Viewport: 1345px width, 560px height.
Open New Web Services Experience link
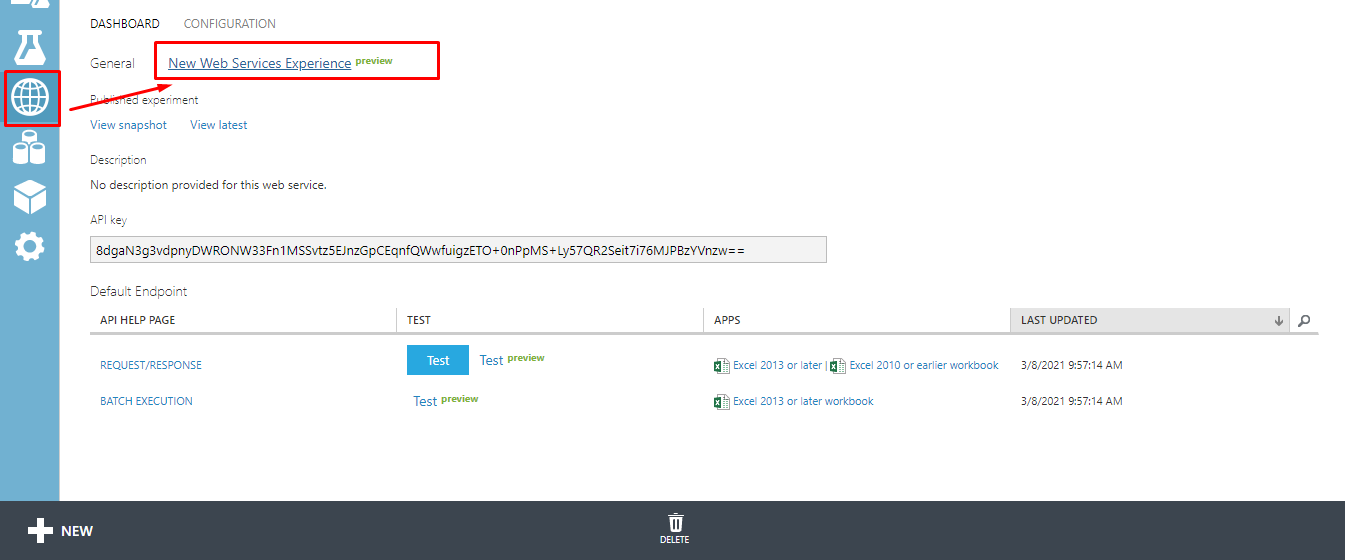[x=260, y=63]
